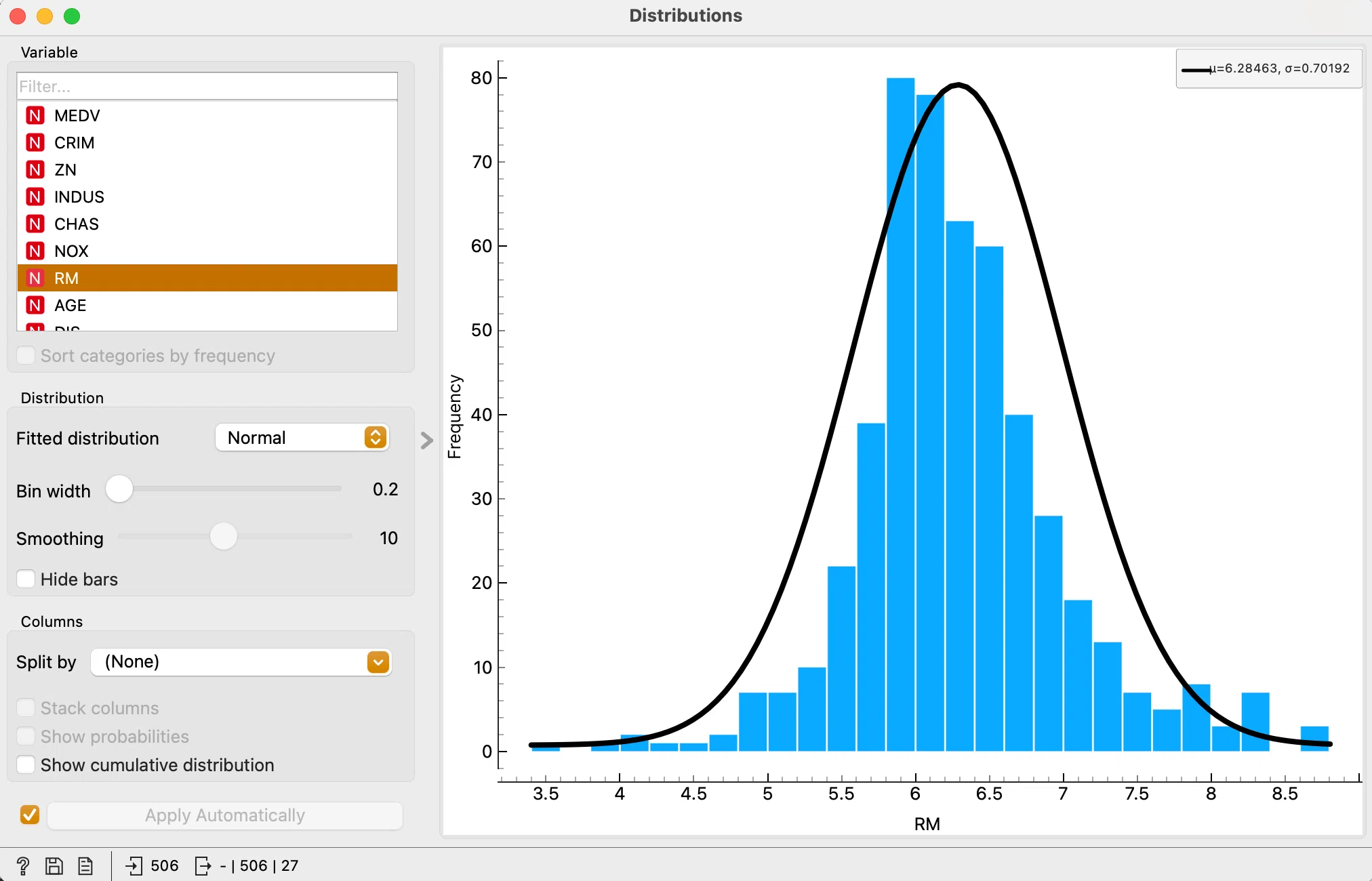Toggle the Stack columns checkbox
Viewport: 1372px width, 881px height.
tap(26, 708)
